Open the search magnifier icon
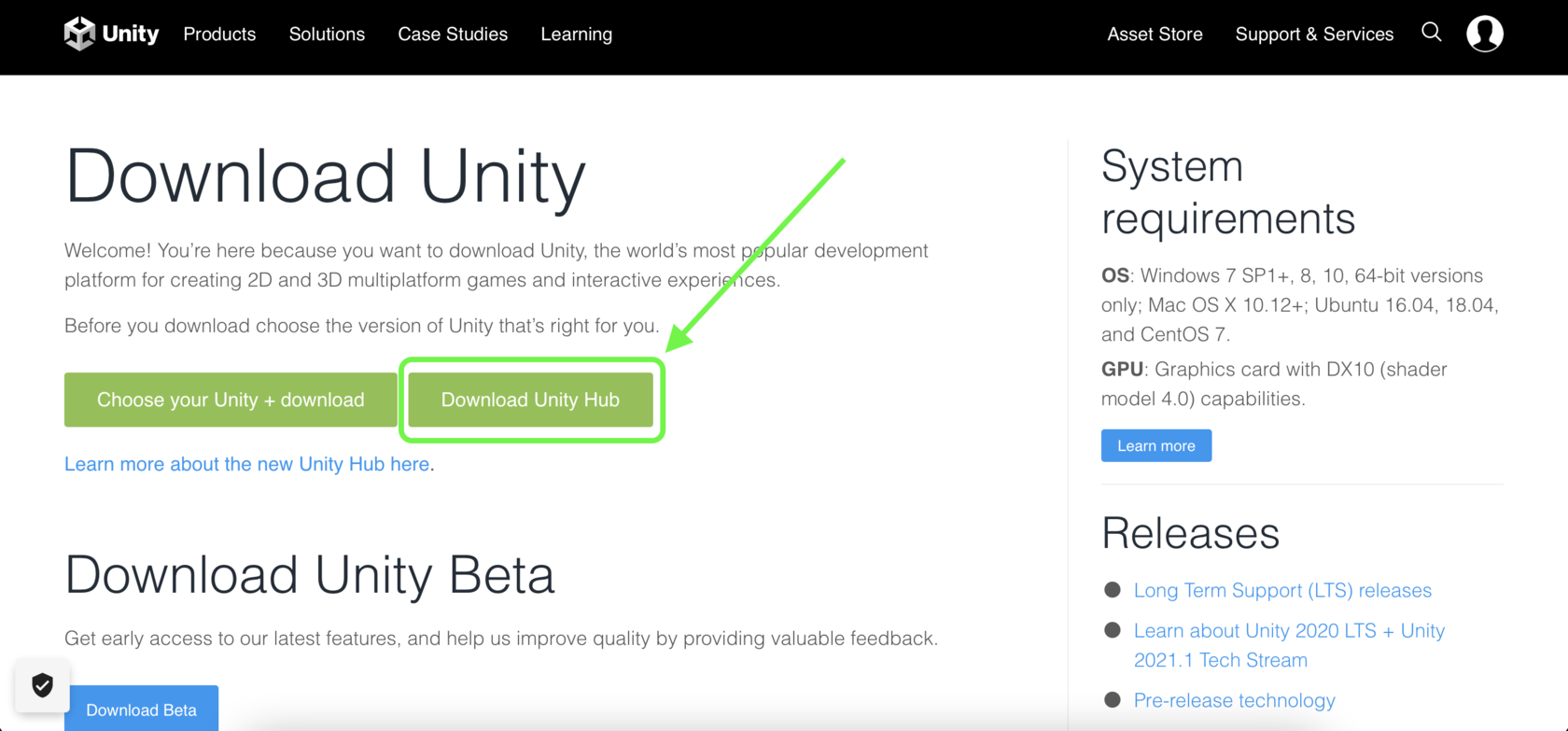 tap(1432, 33)
